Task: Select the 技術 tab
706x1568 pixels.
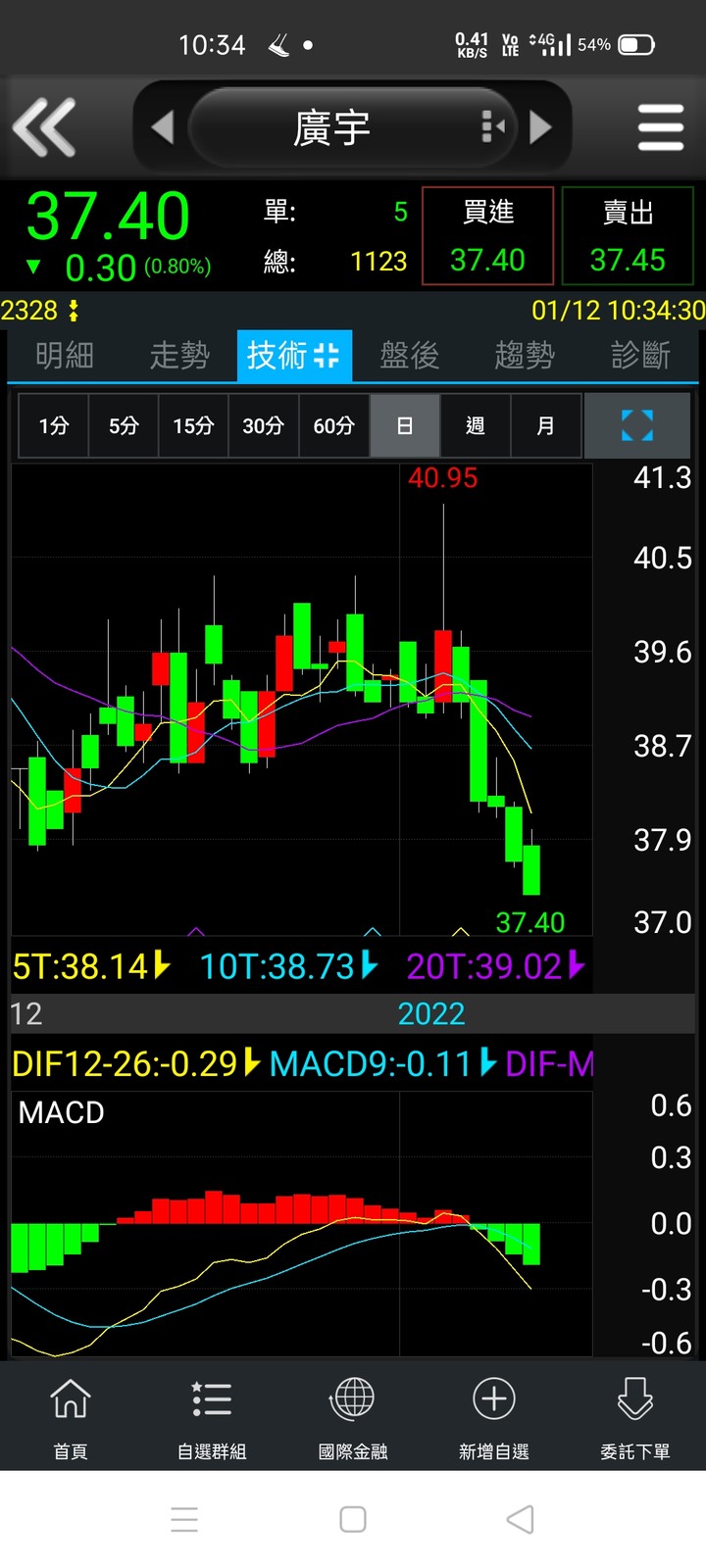Action: coord(293,355)
